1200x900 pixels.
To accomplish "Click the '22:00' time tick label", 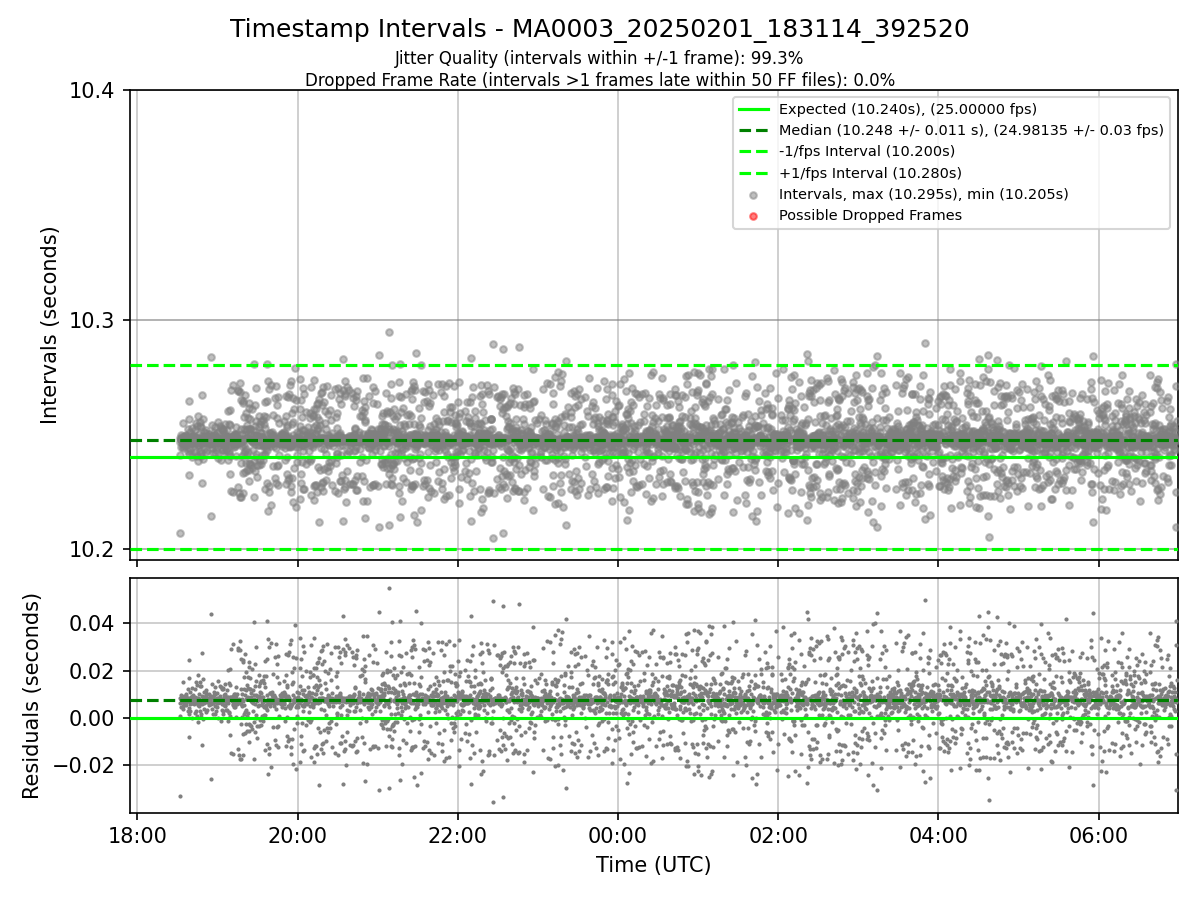I will (457, 834).
